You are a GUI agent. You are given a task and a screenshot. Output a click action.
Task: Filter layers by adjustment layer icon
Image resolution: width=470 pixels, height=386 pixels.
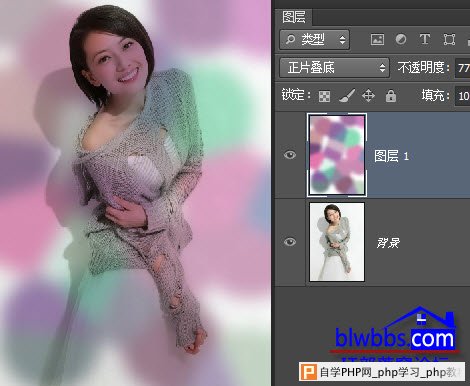click(401, 39)
